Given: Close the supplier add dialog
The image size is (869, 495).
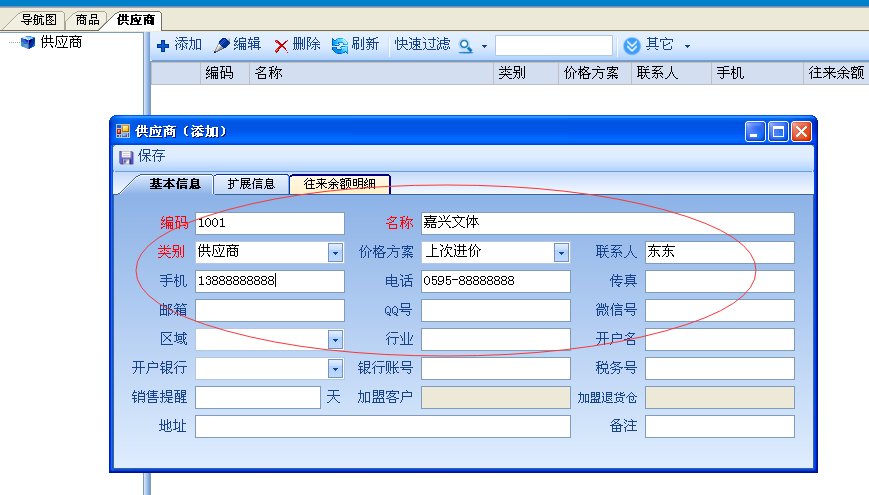Looking at the screenshot, I should pos(801,132).
